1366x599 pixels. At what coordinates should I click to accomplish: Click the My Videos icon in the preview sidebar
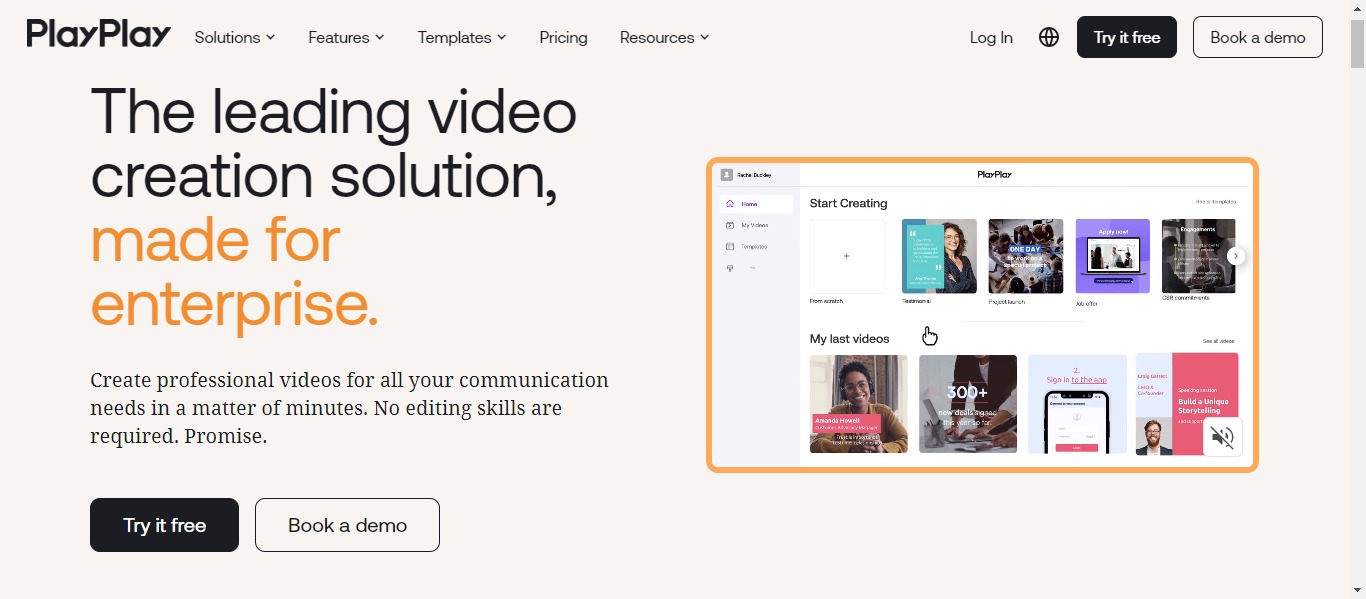(730, 225)
